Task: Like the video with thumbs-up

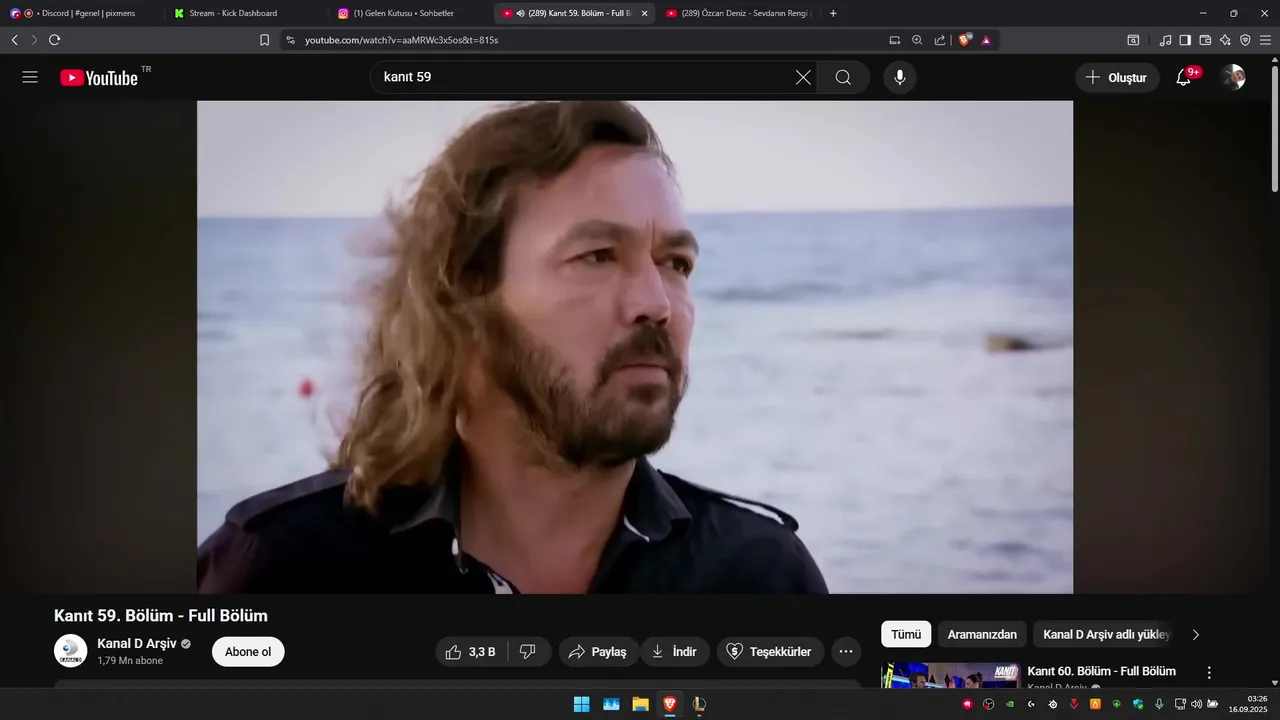Action: point(470,652)
